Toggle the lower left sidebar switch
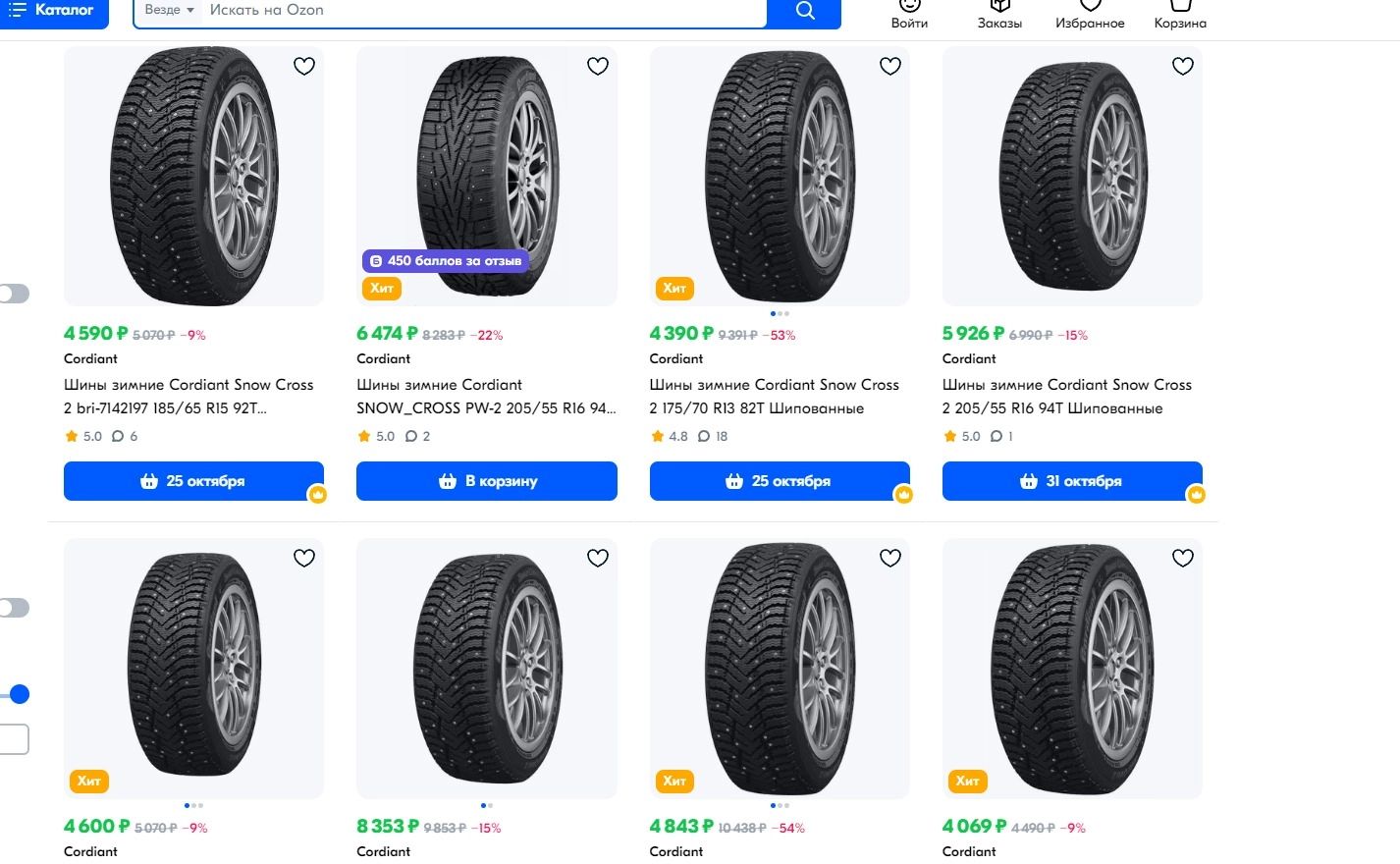The image size is (1400, 864). pos(14,608)
